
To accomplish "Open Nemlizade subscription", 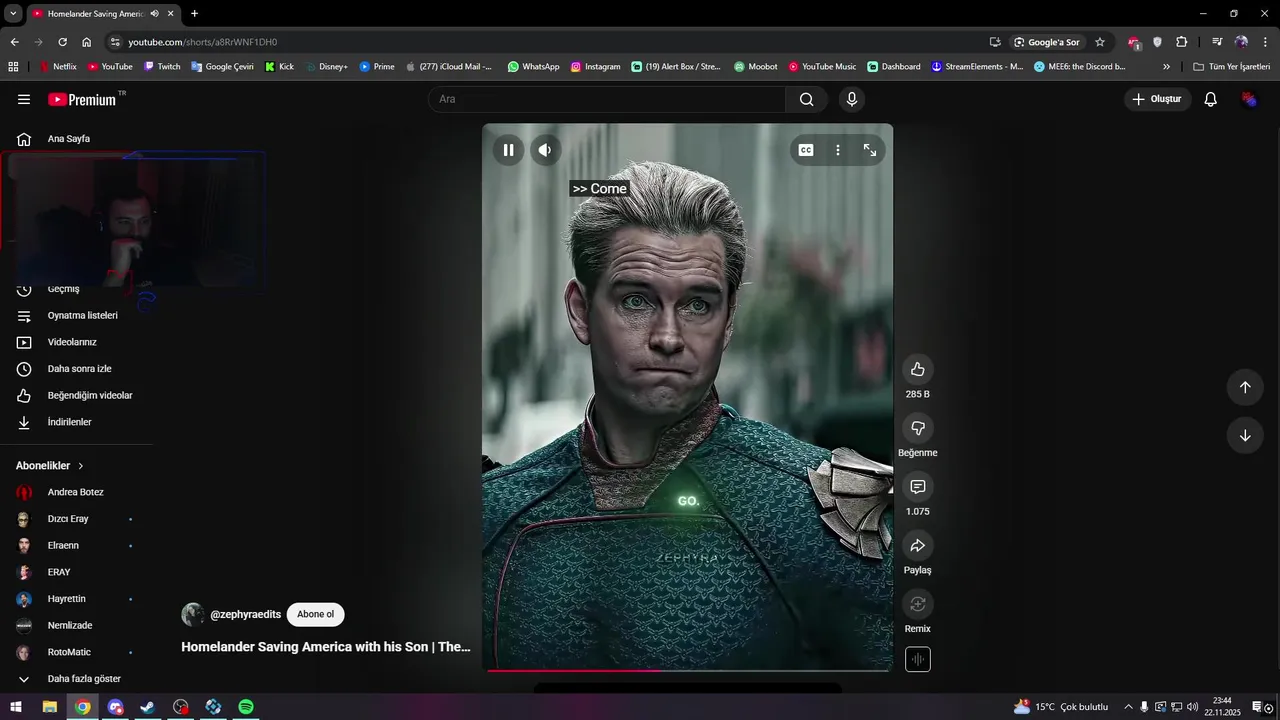I will pyautogui.click(x=76, y=625).
